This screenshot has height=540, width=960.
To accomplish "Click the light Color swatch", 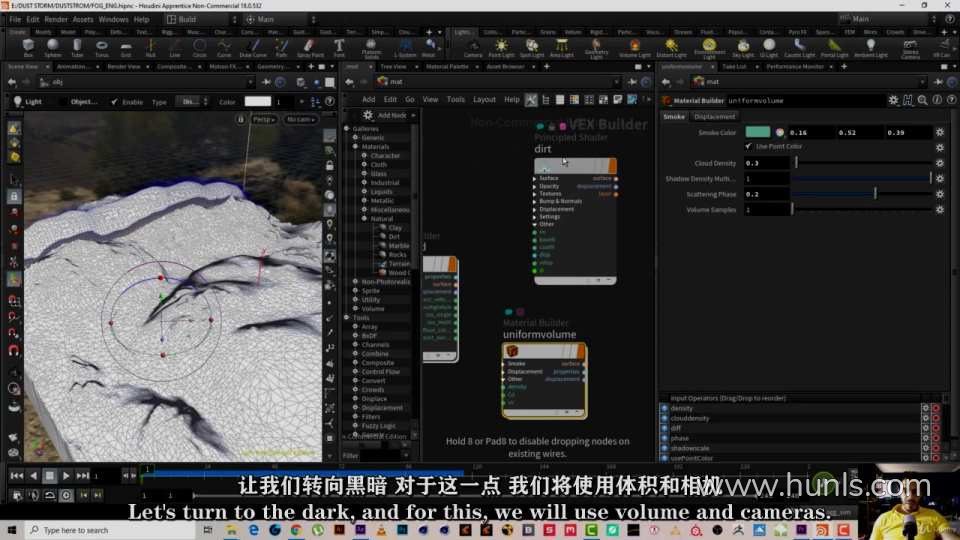I will (258, 102).
